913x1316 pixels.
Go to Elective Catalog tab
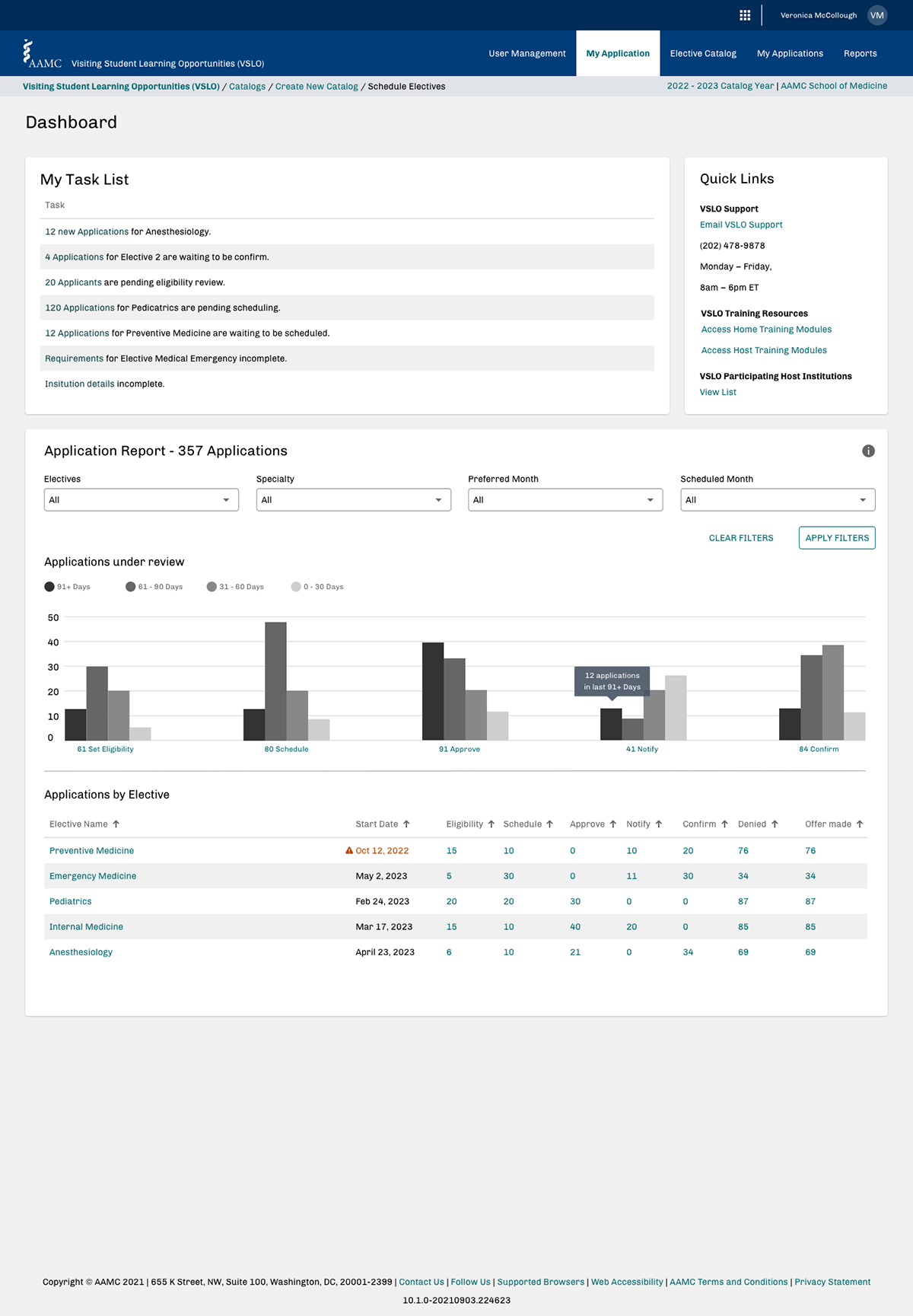tap(703, 53)
